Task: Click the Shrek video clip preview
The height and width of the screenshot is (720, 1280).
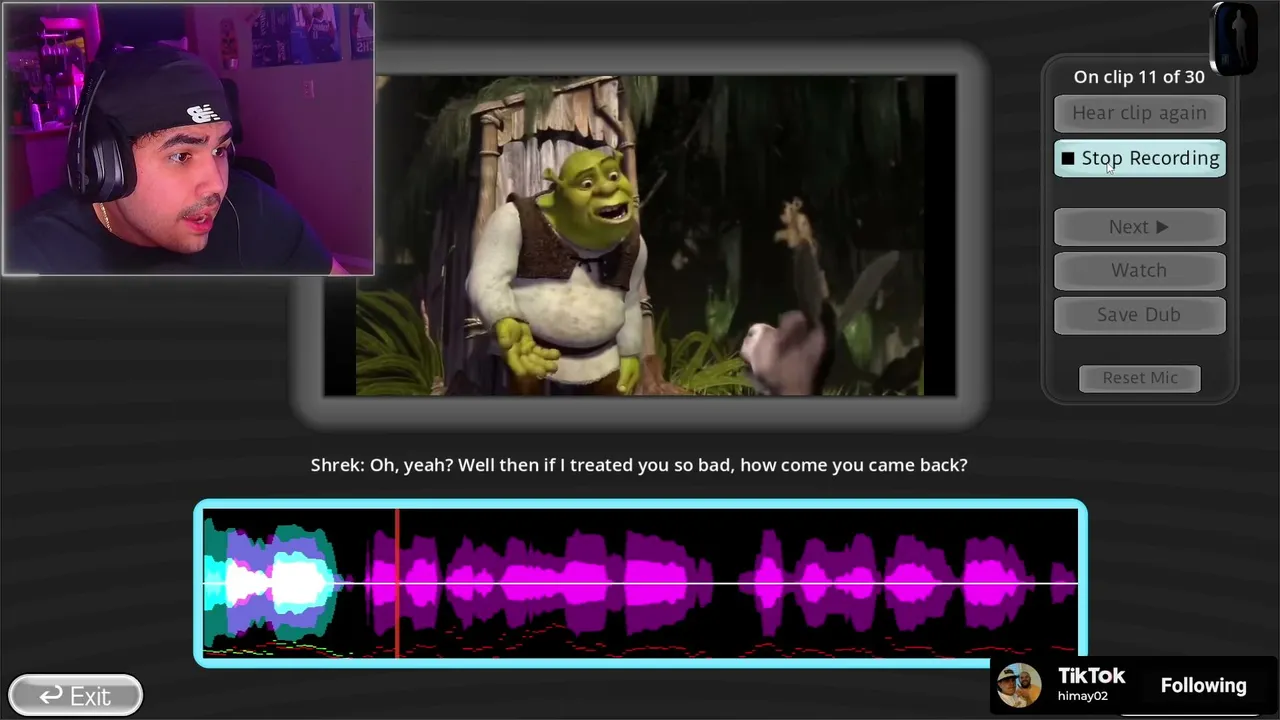Action: (x=640, y=236)
